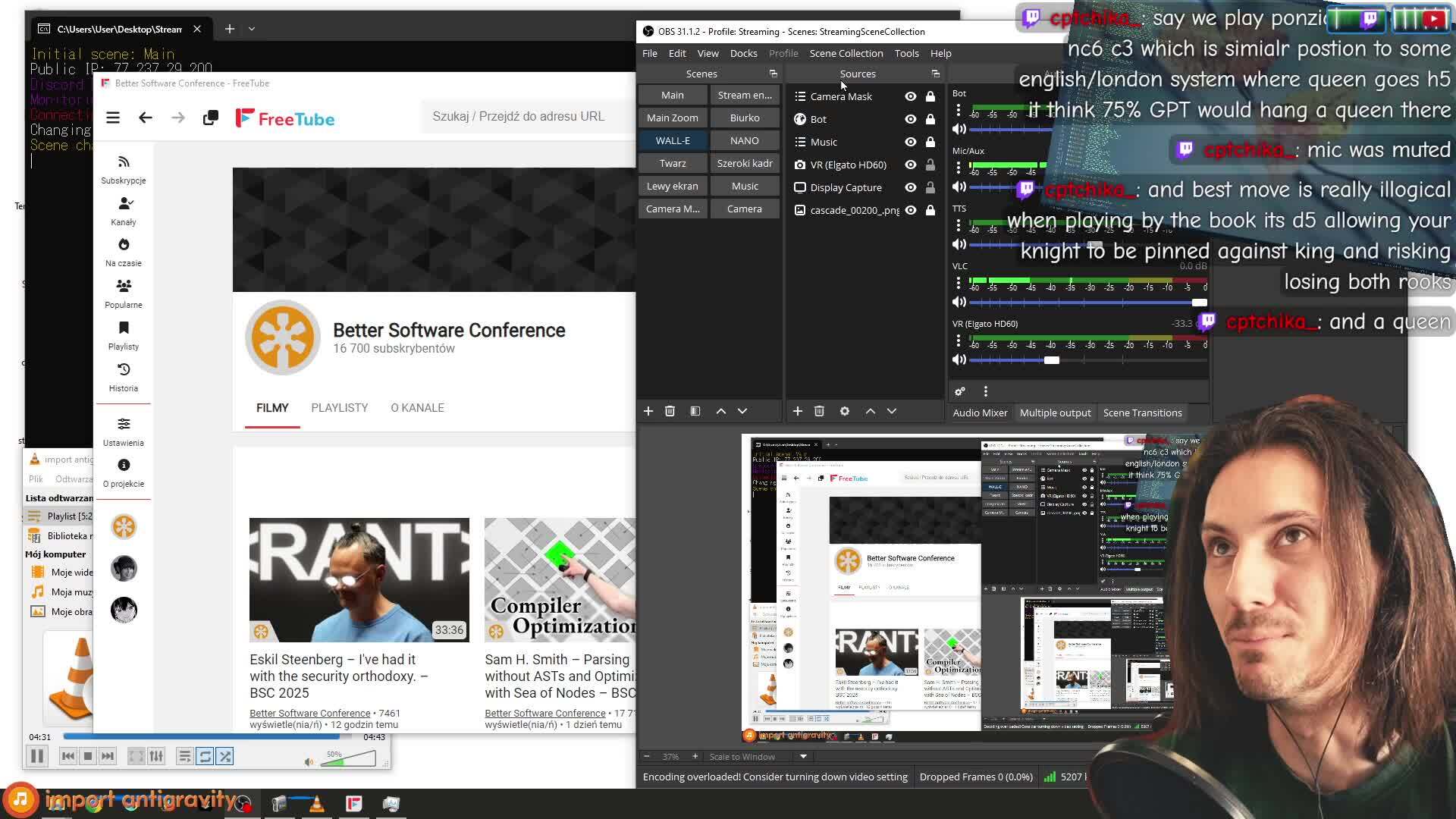Toggle lock on VR (Elgato HD60) source
1456x819 pixels.
(x=930, y=165)
